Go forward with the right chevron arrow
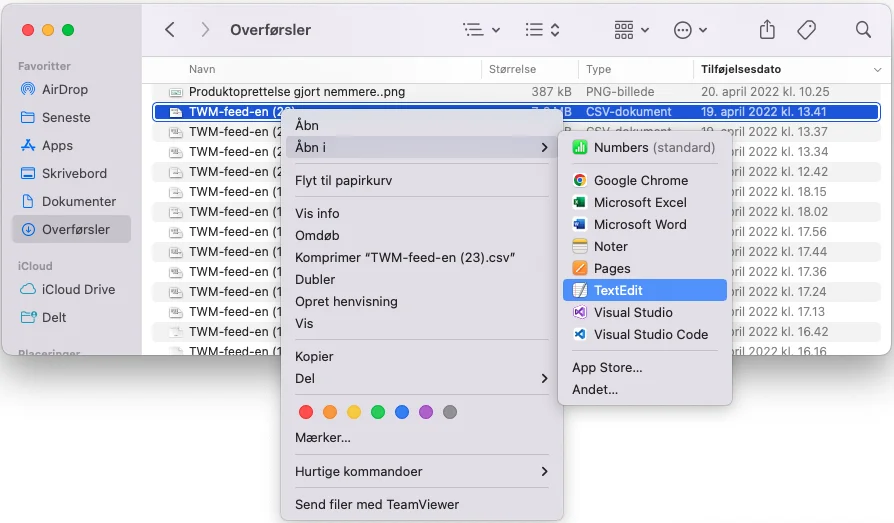Viewport: 894px width, 523px height. [205, 30]
